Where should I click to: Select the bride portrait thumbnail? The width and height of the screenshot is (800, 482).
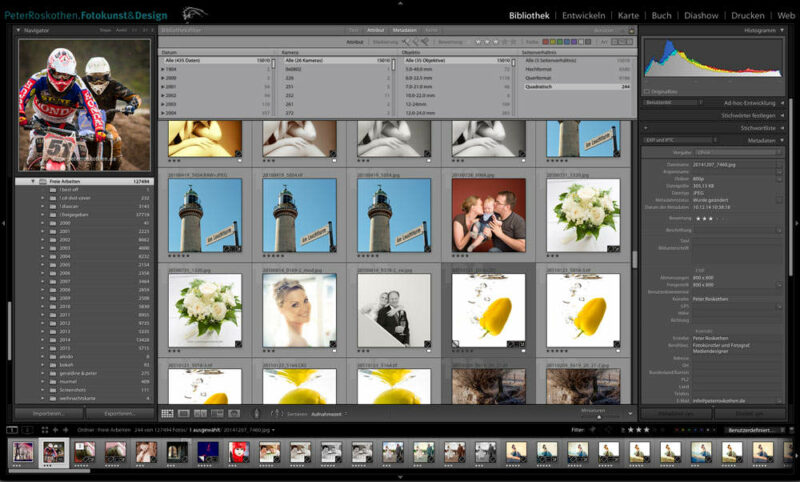click(299, 310)
